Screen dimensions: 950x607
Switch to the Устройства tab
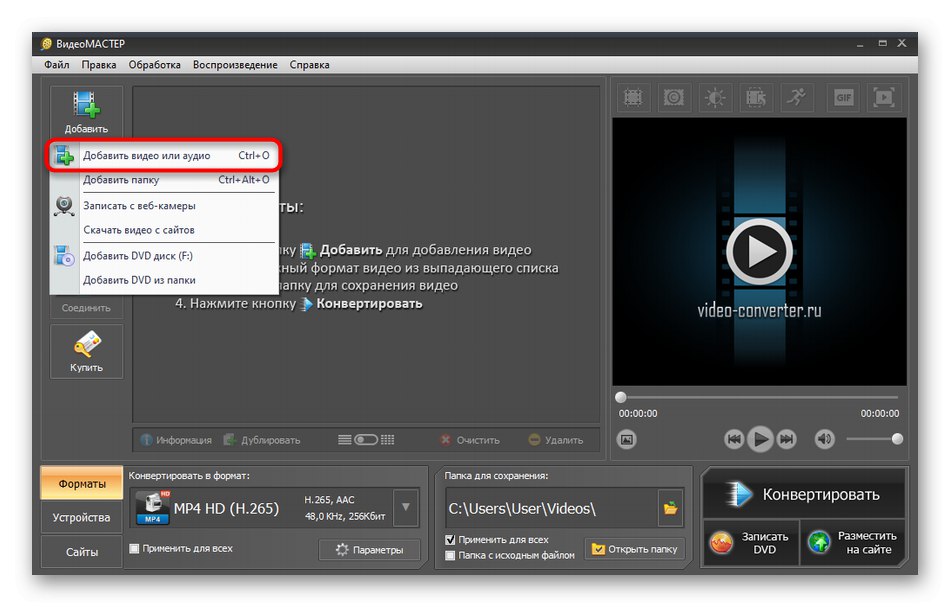[x=82, y=518]
